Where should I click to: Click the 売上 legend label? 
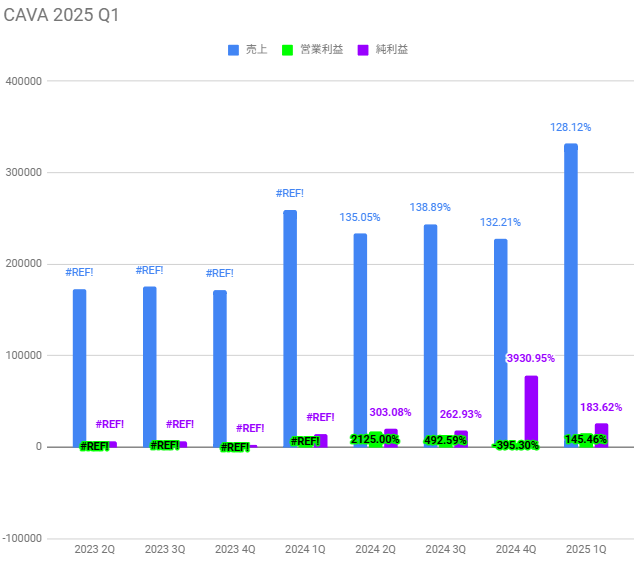click(x=256, y=49)
